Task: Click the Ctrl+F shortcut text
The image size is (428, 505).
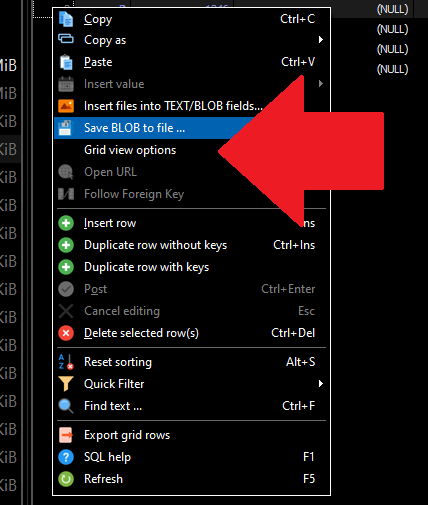Action: tap(298, 406)
